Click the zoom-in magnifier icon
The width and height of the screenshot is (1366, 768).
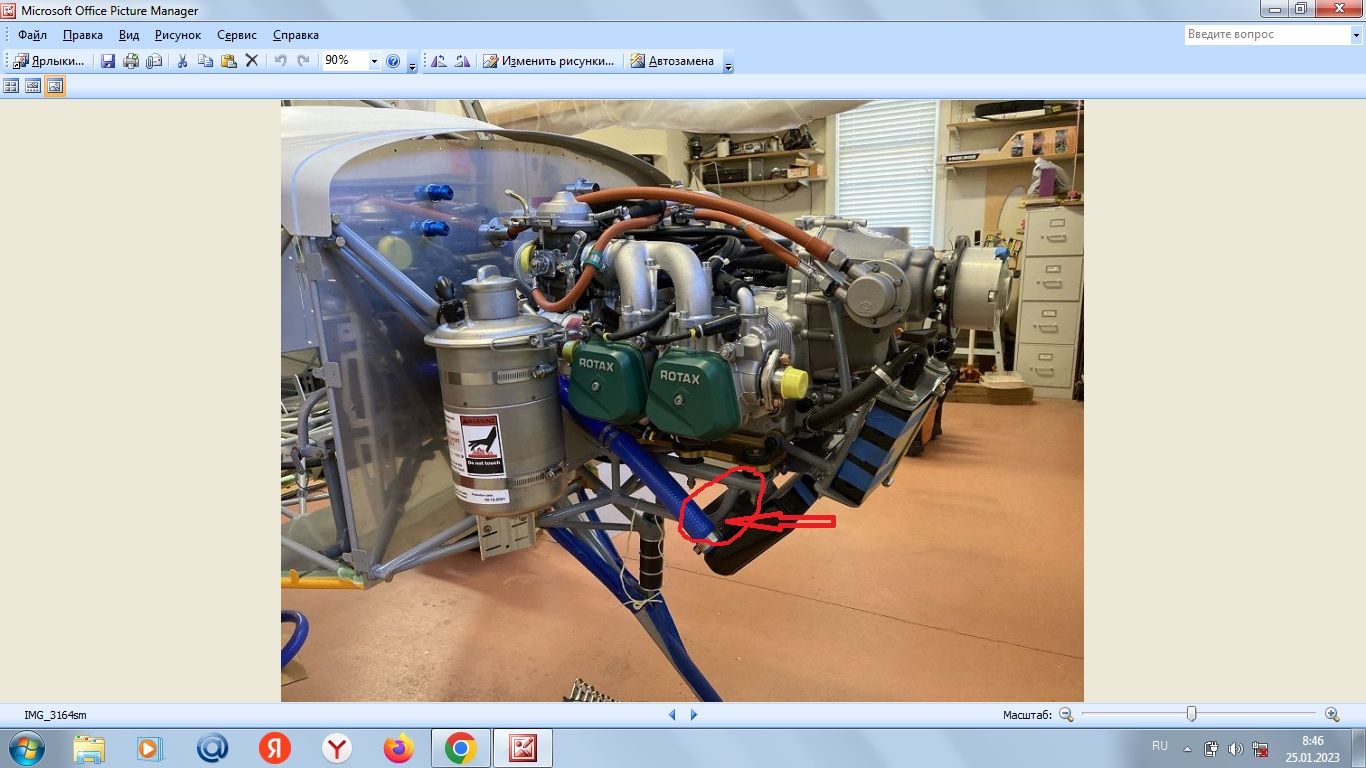1332,714
